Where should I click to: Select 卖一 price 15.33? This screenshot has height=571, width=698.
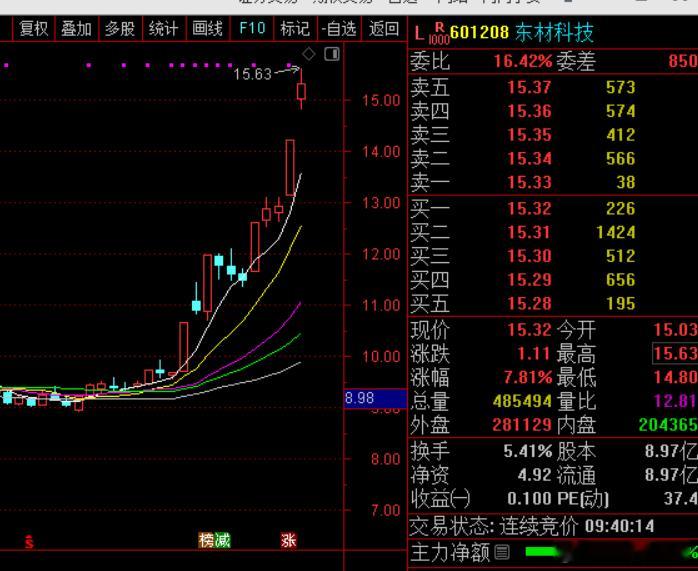(529, 182)
